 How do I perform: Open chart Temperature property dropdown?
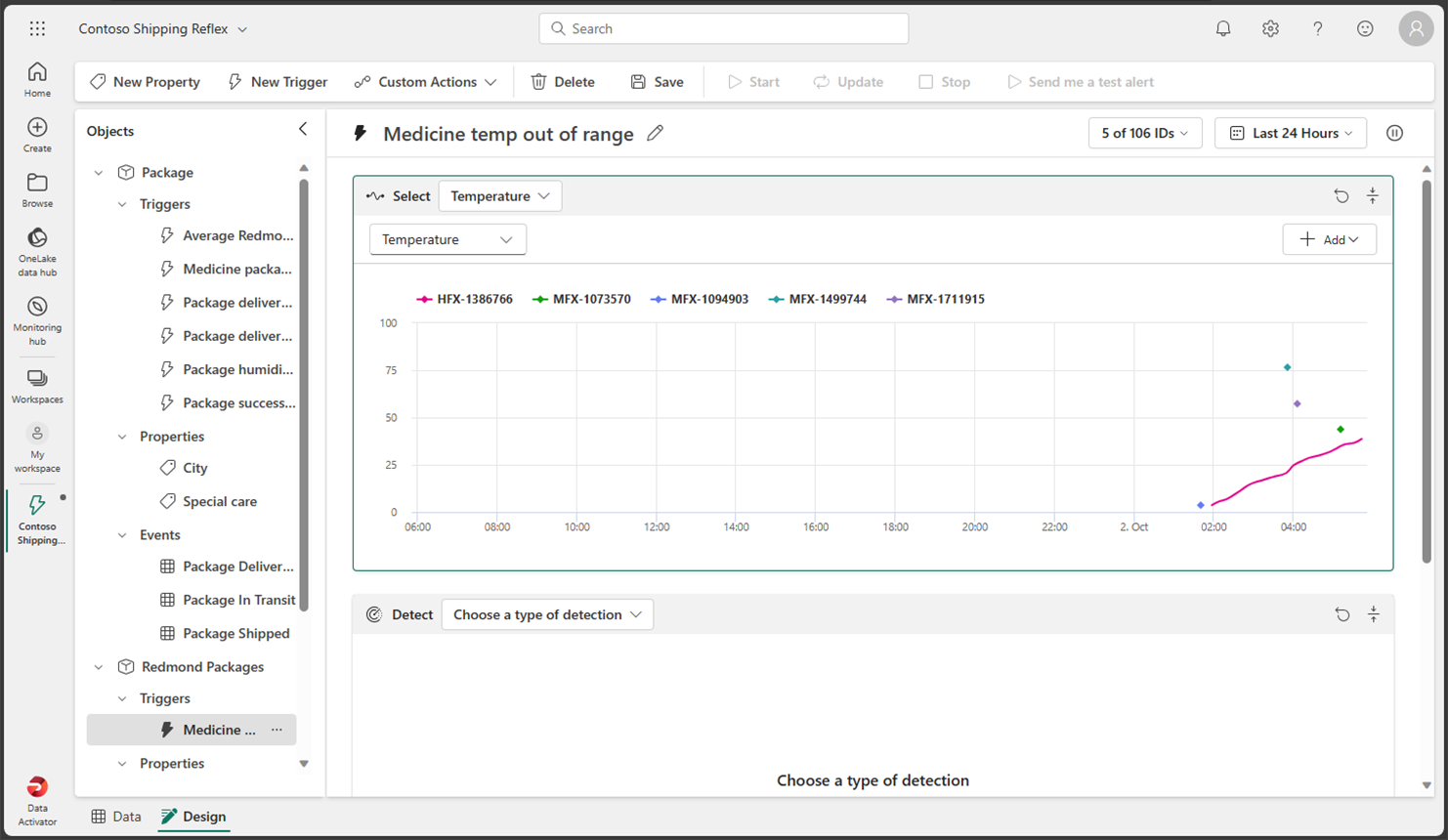click(447, 239)
